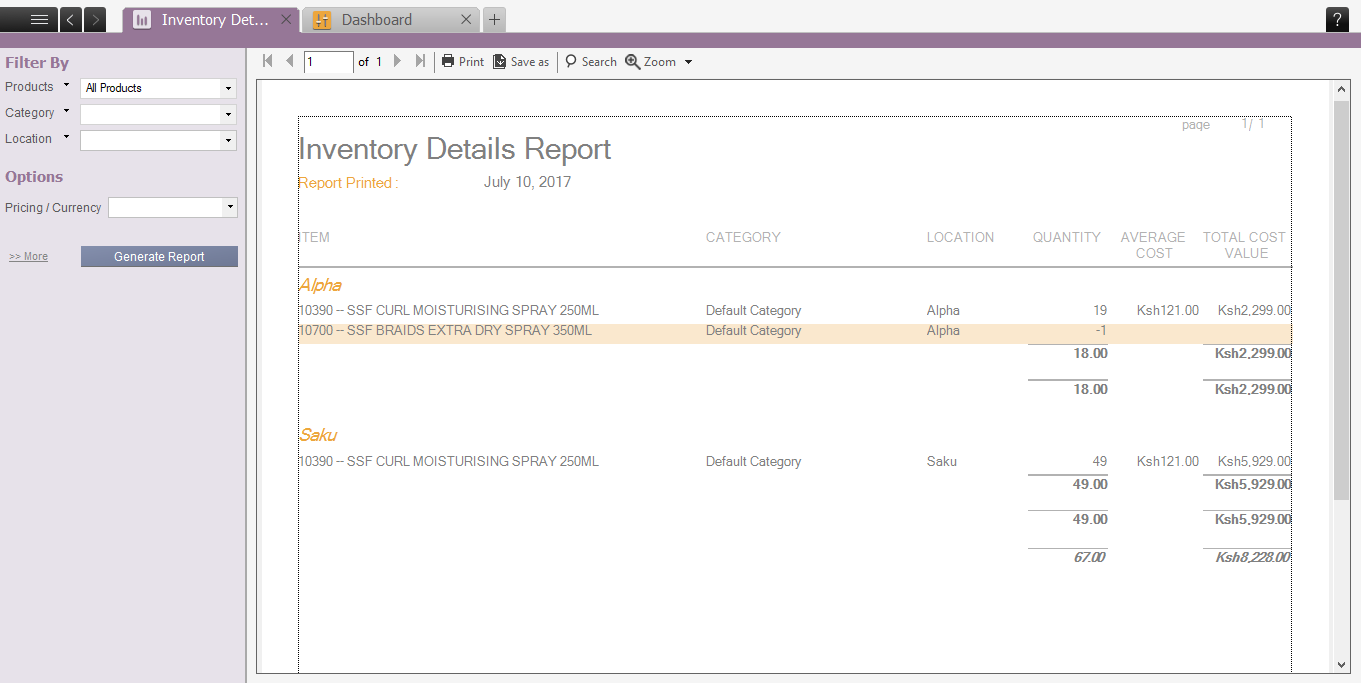The image size is (1363, 683).
Task: Click the >> More link
Action: (x=28, y=257)
